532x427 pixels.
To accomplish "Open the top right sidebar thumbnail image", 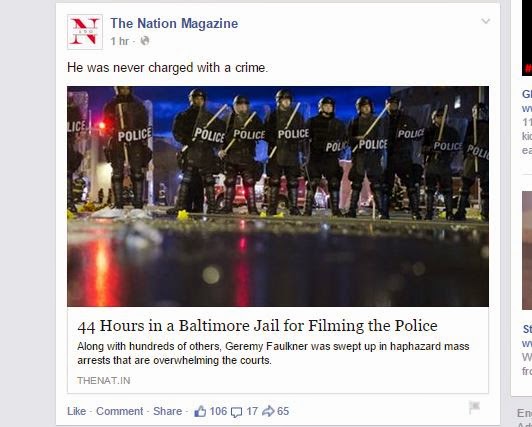I will 527,38.
